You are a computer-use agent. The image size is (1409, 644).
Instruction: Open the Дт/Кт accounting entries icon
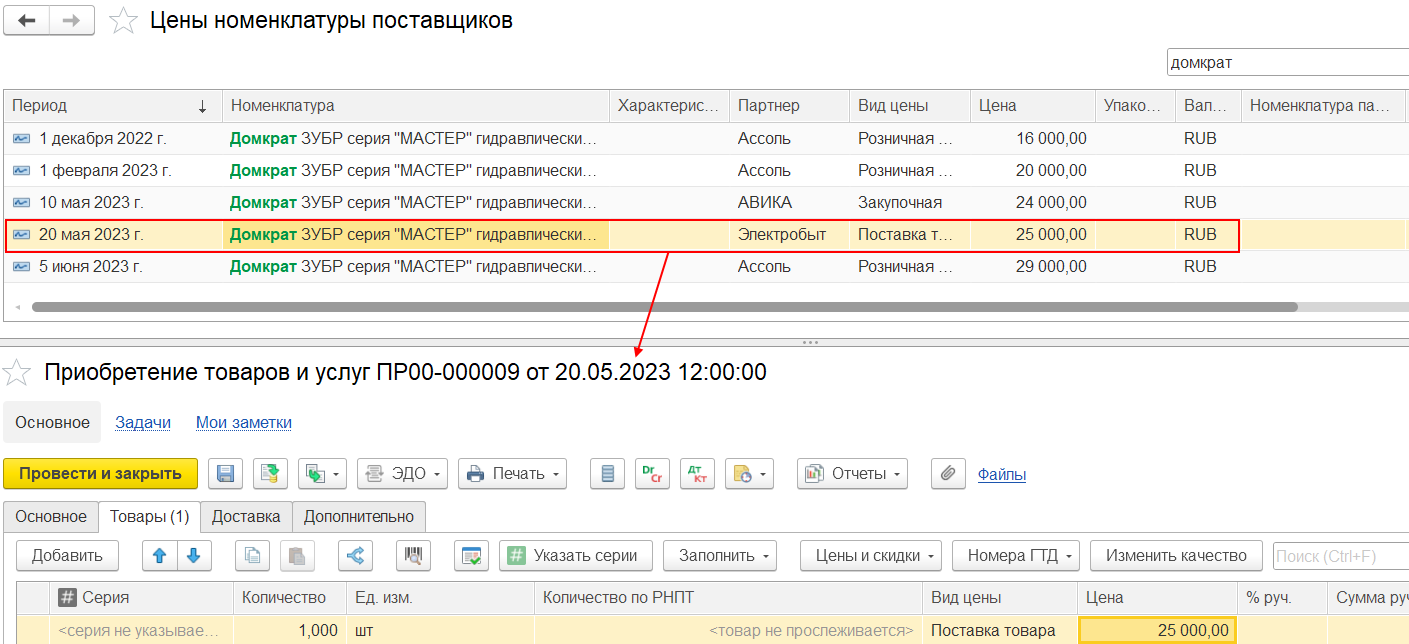pos(696,474)
